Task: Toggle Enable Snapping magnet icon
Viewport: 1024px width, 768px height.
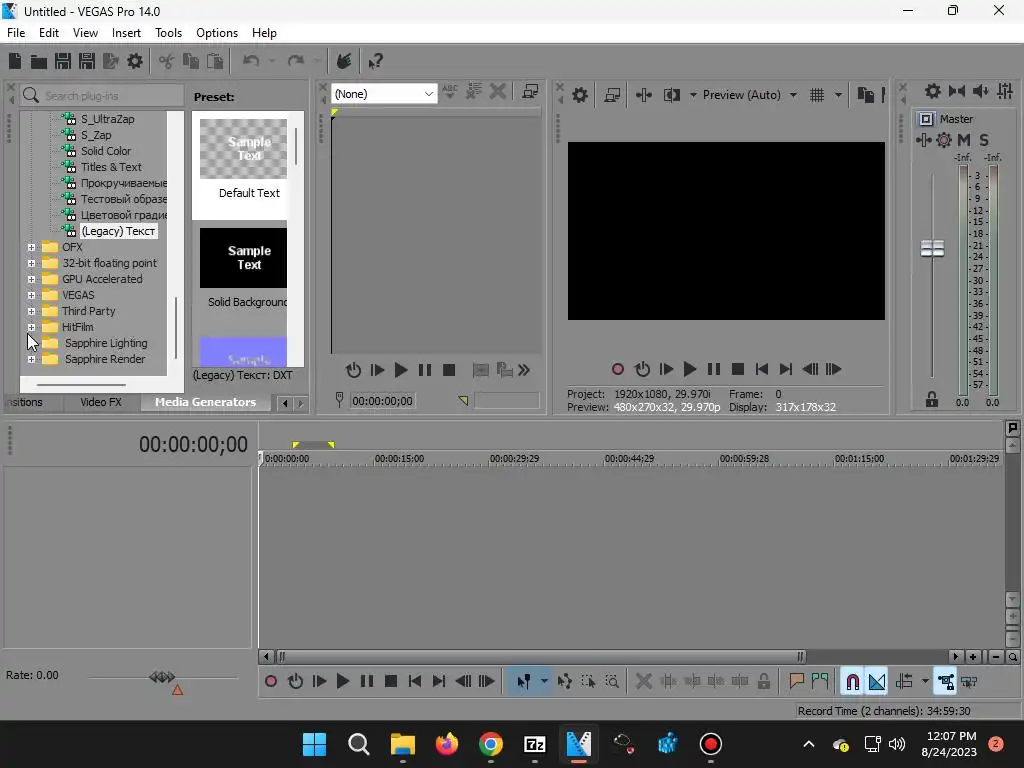Action: pyautogui.click(x=852, y=682)
